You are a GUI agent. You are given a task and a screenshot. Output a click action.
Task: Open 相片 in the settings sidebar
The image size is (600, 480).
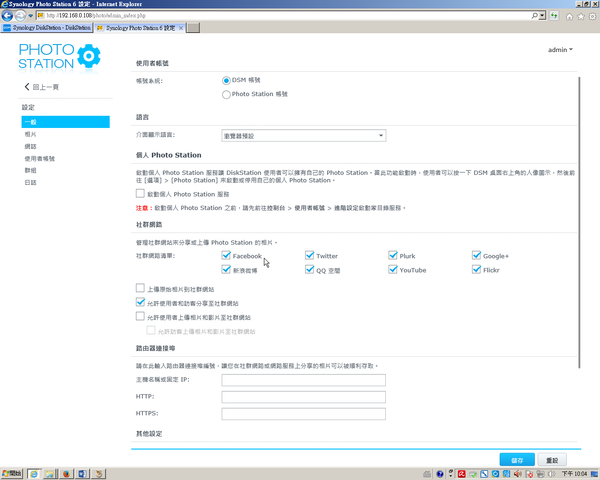coord(30,133)
